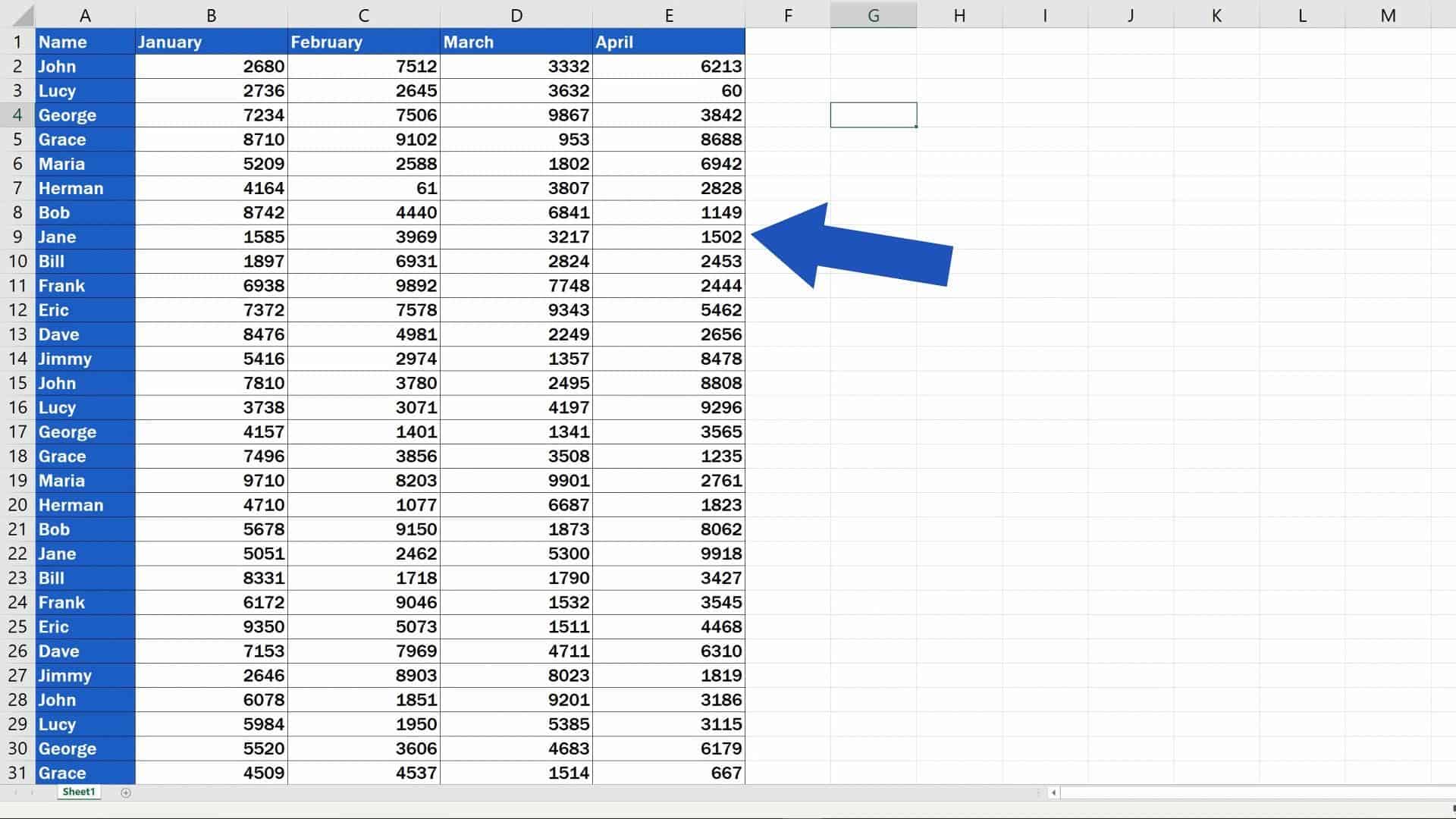This screenshot has width=1456, height=819.
Task: Click the Name header cell
Action: [x=86, y=42]
